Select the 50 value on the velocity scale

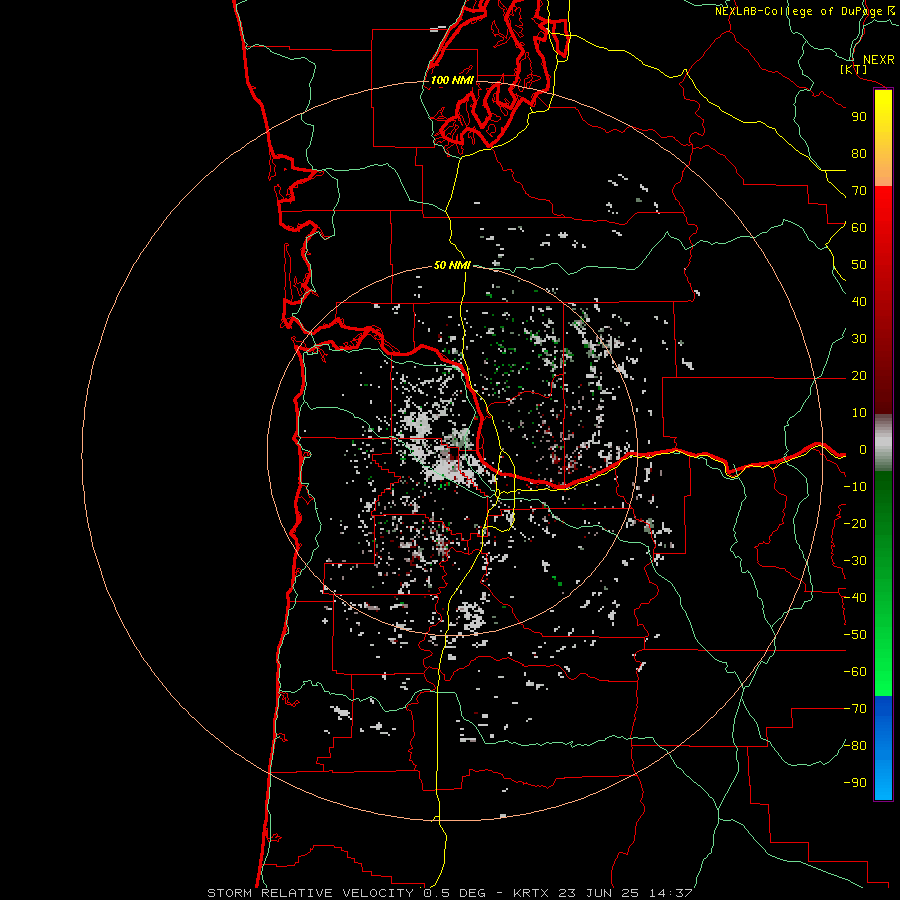[x=859, y=265]
